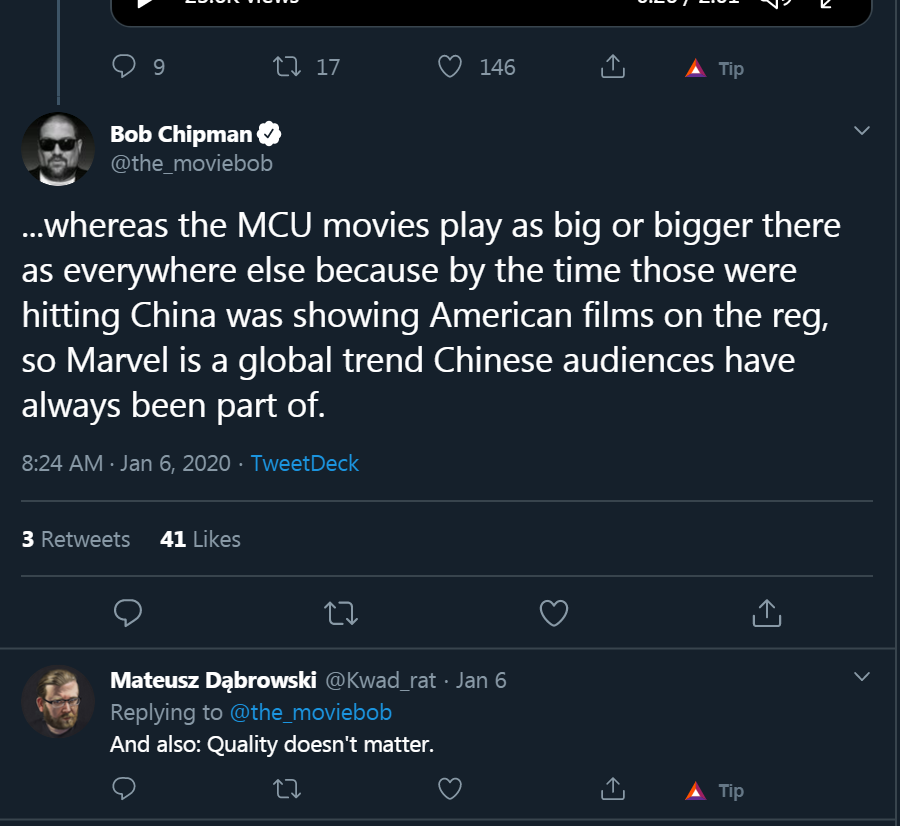
Task: Open Bob Chipman's profile picture
Action: click(58, 149)
